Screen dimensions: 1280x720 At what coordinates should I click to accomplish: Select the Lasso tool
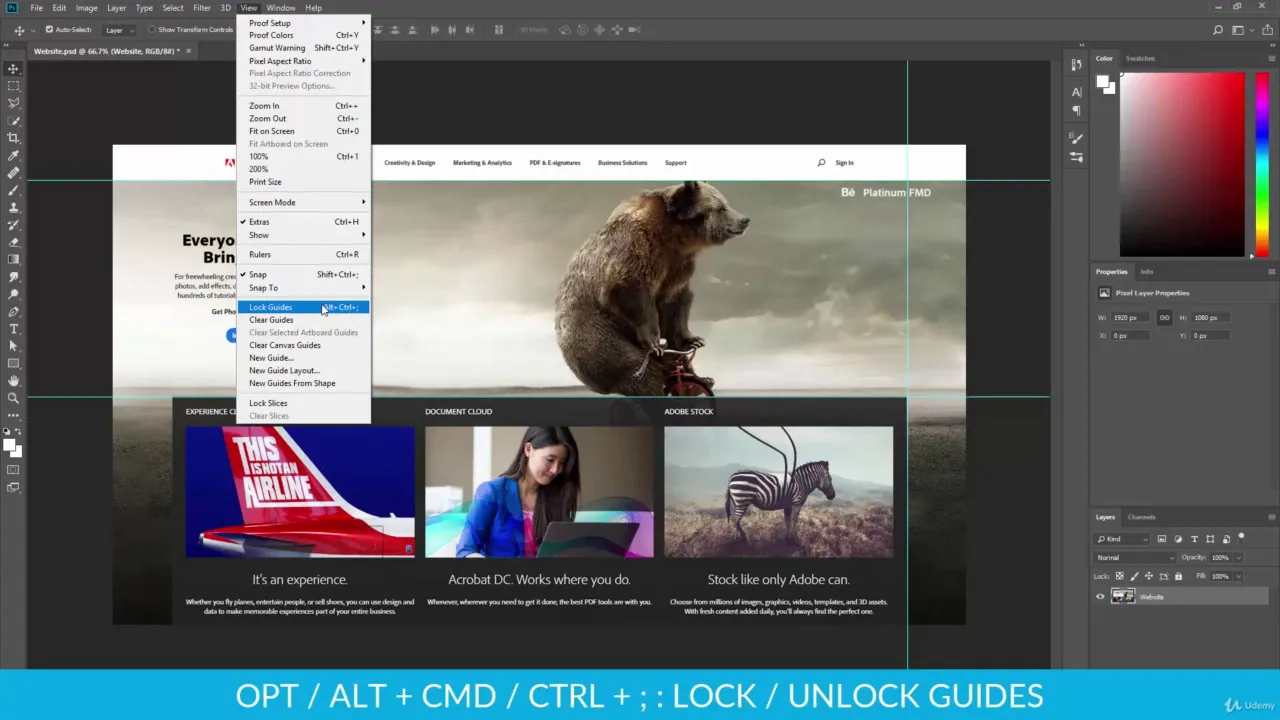14,103
